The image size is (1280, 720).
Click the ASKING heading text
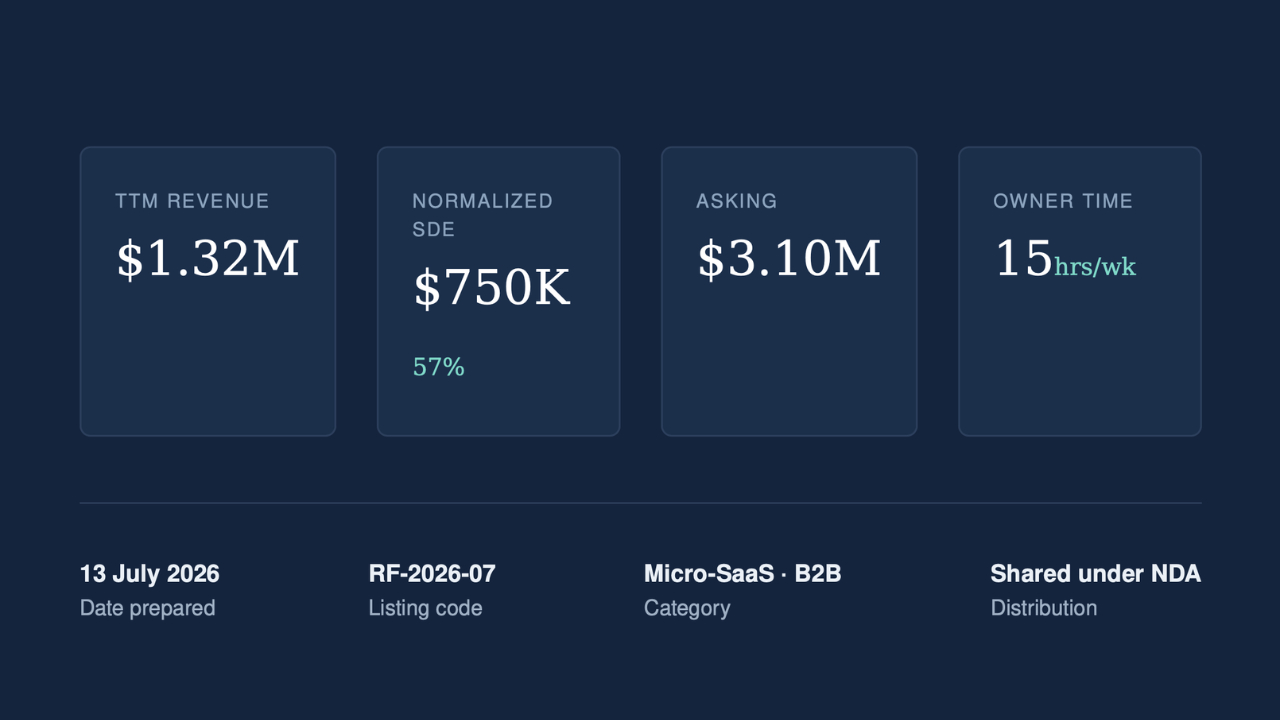coord(737,201)
